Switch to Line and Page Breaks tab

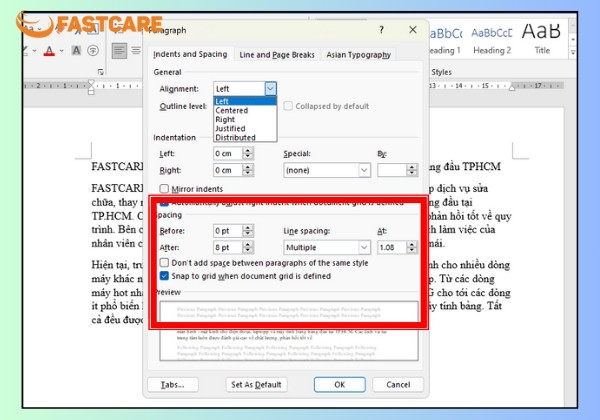(277, 55)
